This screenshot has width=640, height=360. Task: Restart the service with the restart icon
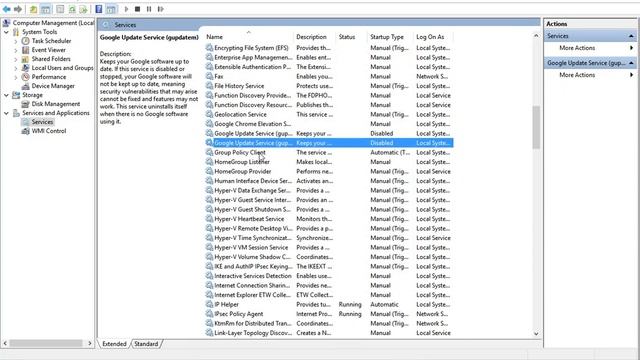tap(160, 9)
